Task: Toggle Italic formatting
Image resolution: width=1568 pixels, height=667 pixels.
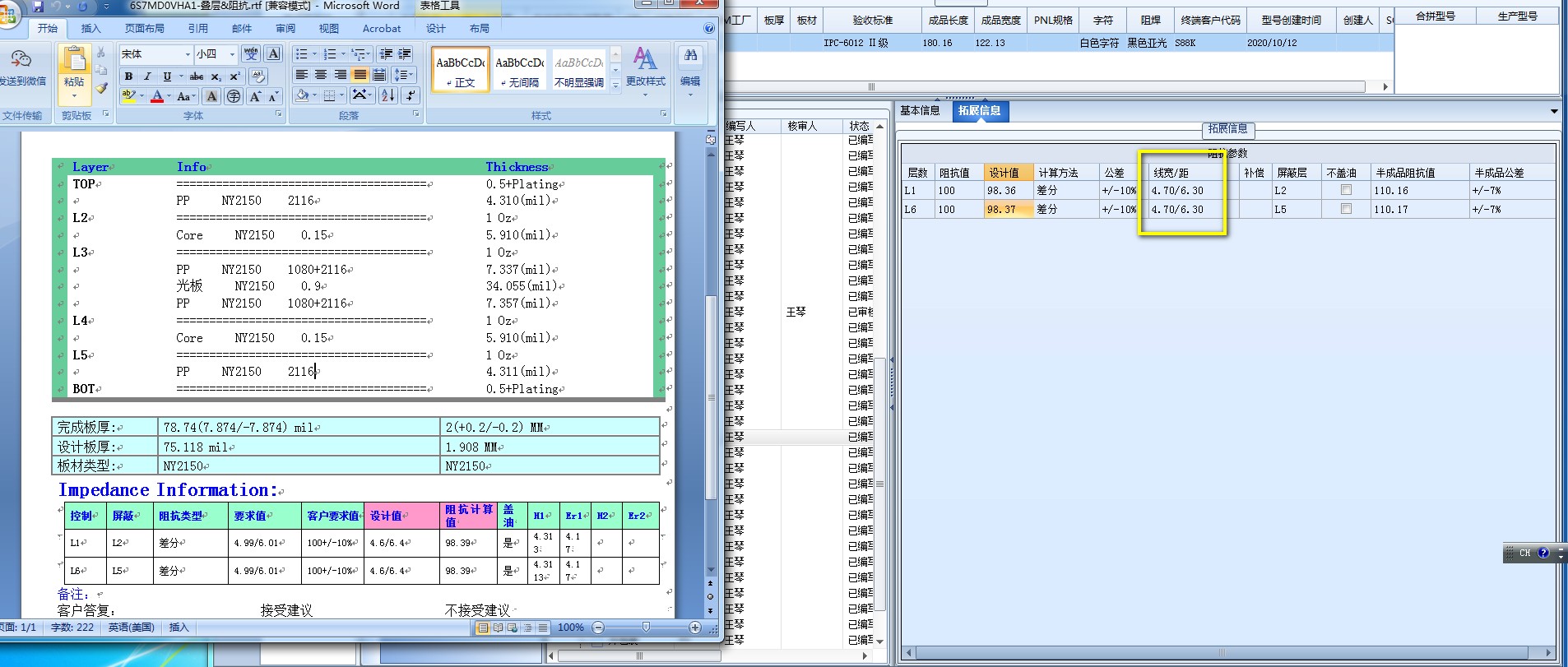Action: pos(147,76)
